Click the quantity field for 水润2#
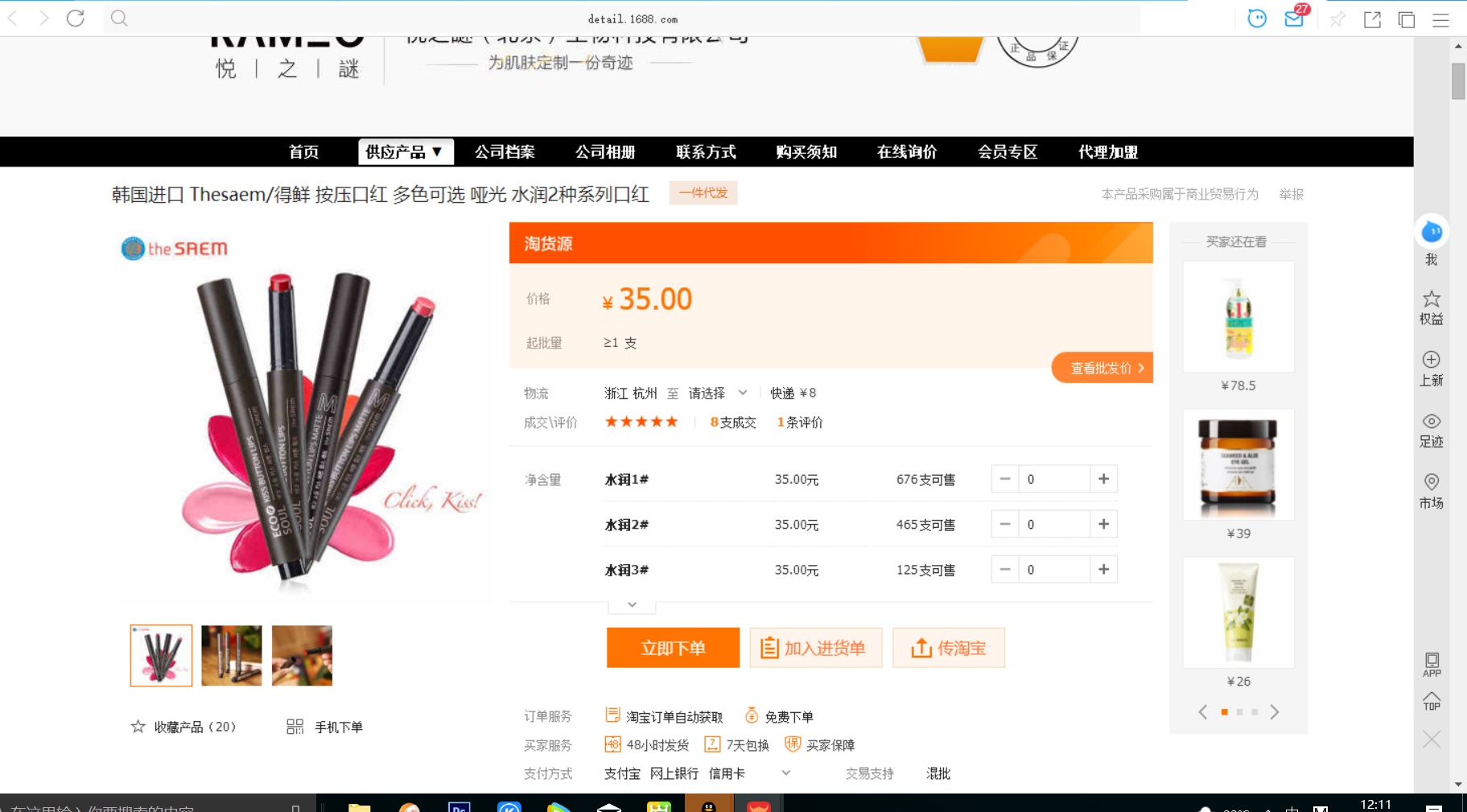The height and width of the screenshot is (812, 1467). pos(1054,524)
